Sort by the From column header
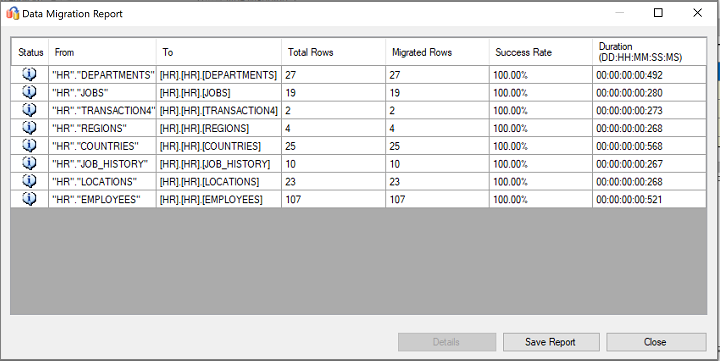 102,52
